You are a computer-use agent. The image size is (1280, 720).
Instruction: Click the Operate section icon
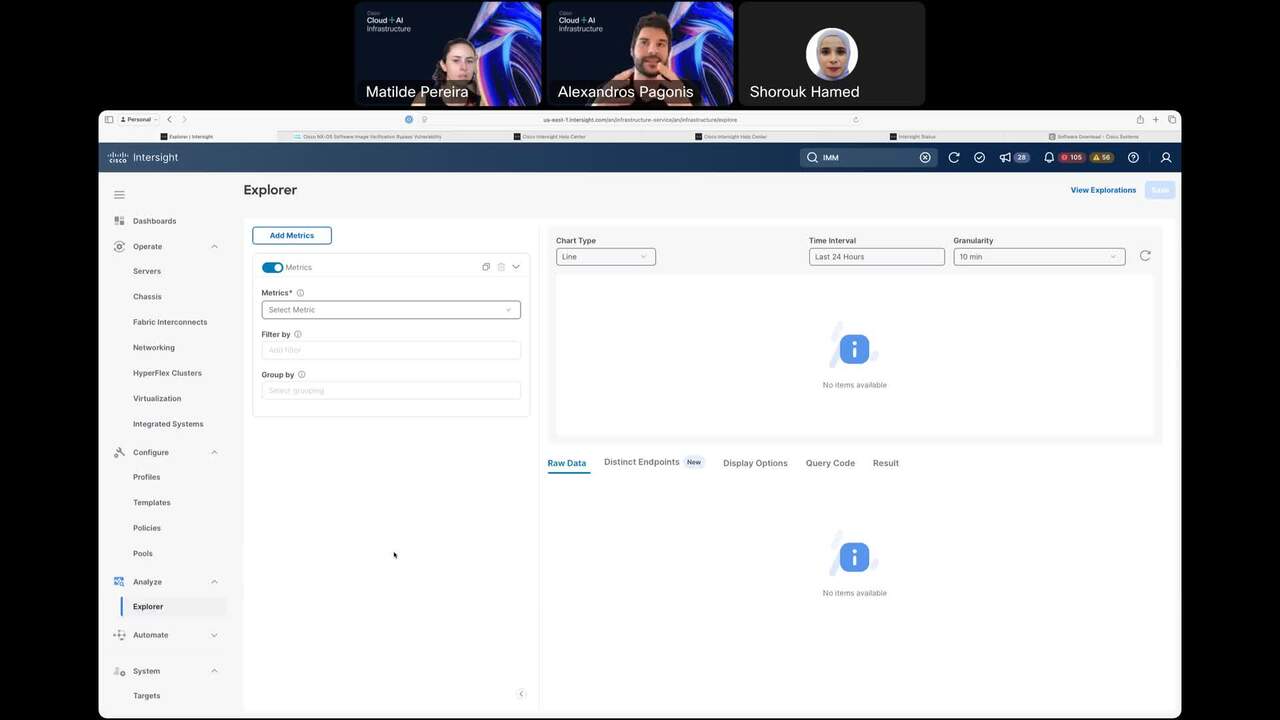coord(119,246)
